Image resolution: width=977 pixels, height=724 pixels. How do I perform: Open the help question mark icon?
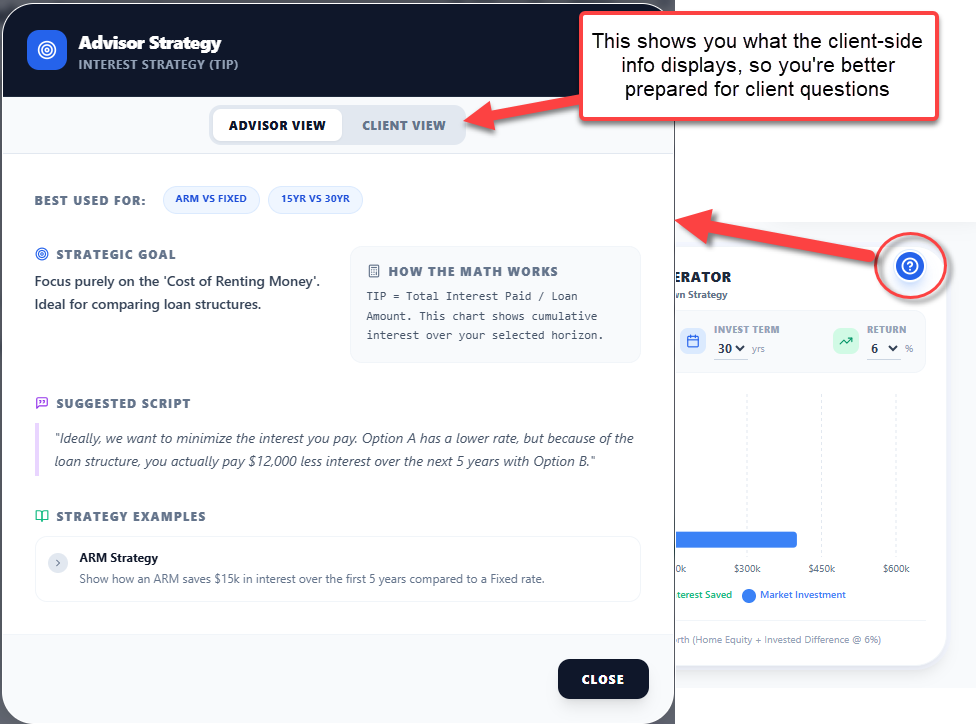click(x=910, y=266)
